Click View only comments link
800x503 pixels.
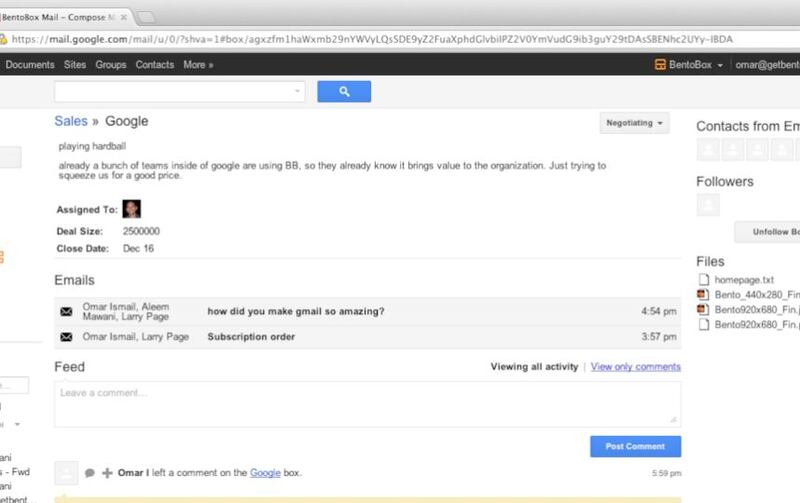click(x=636, y=367)
